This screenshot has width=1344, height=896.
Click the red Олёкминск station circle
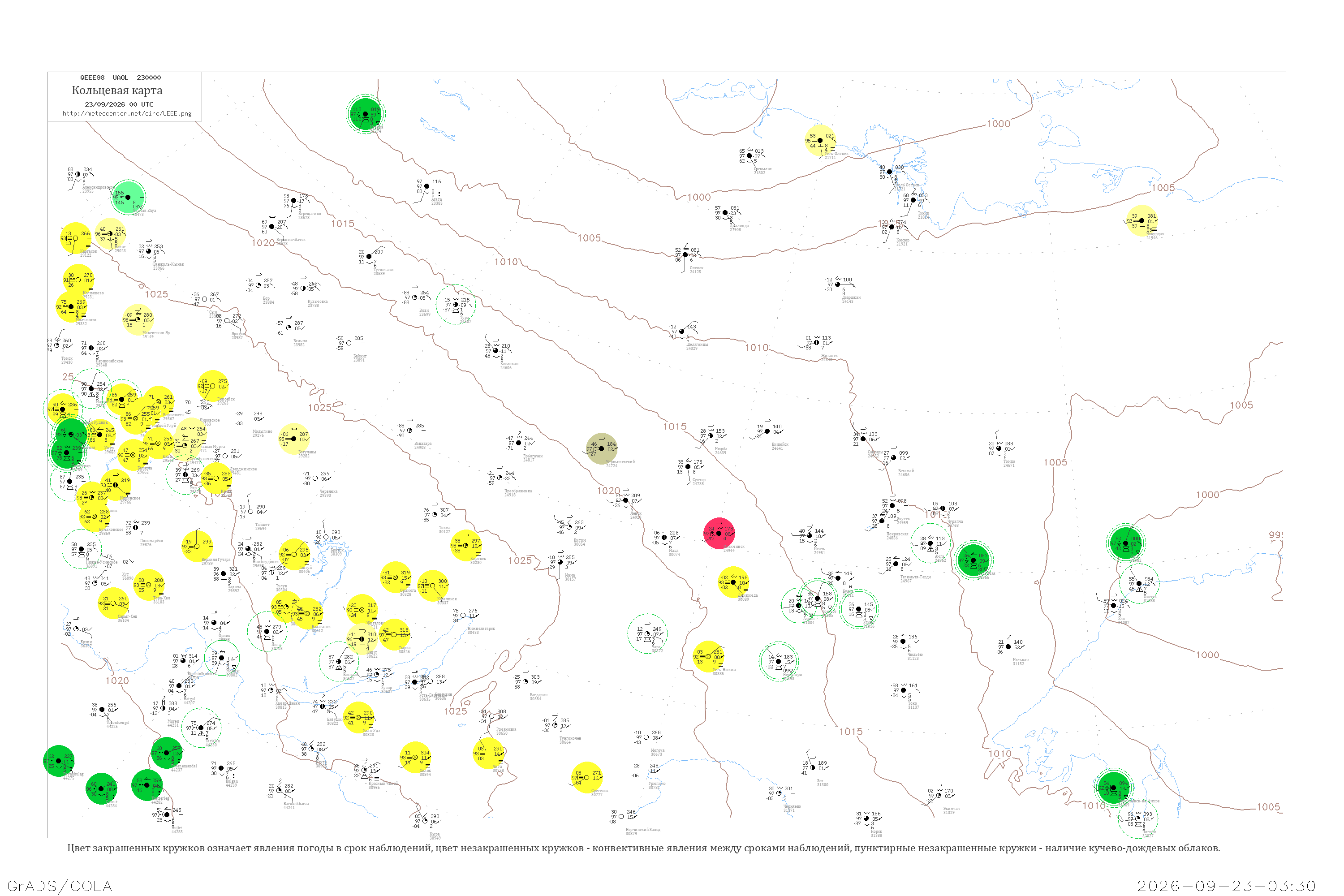coord(719,533)
